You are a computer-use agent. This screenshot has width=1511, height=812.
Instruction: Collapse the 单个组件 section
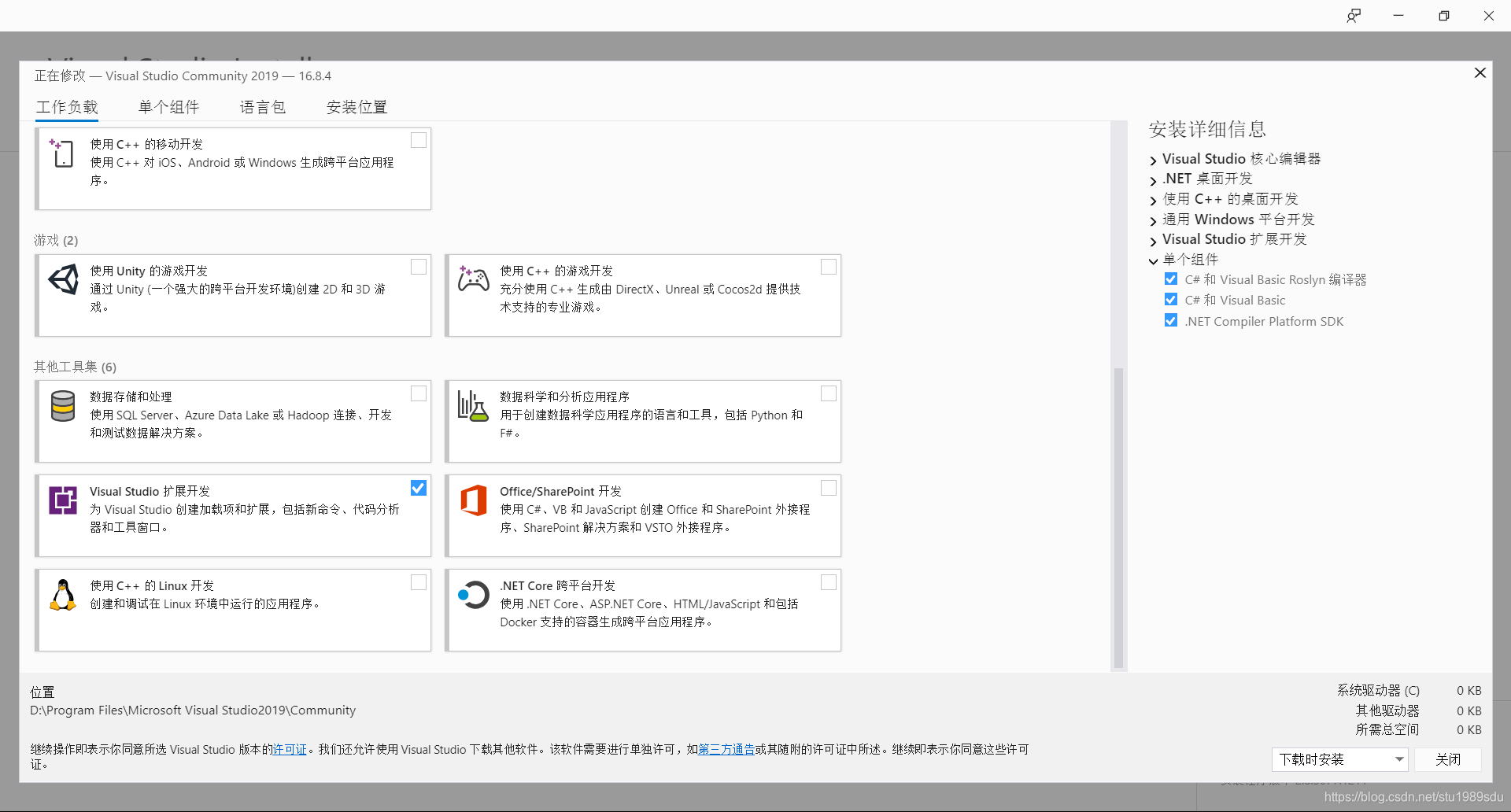(x=1154, y=261)
